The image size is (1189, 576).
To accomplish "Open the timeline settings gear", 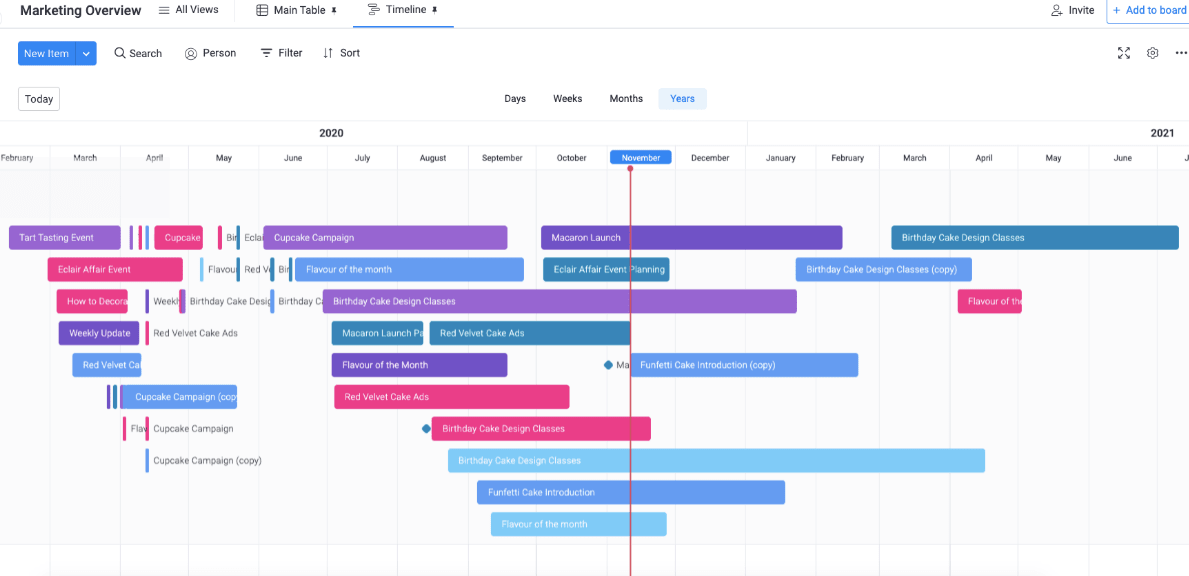I will coord(1153,53).
